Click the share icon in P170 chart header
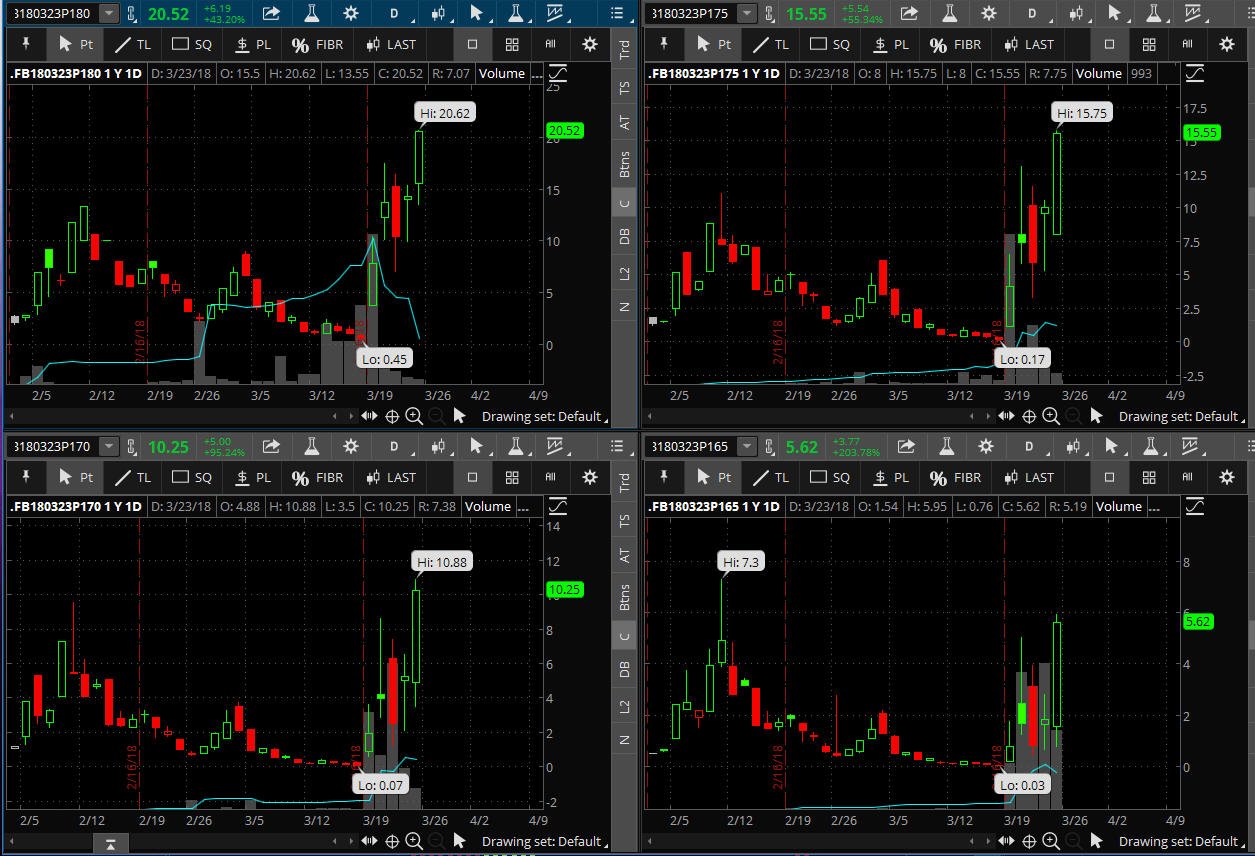1255x856 pixels. pos(271,446)
